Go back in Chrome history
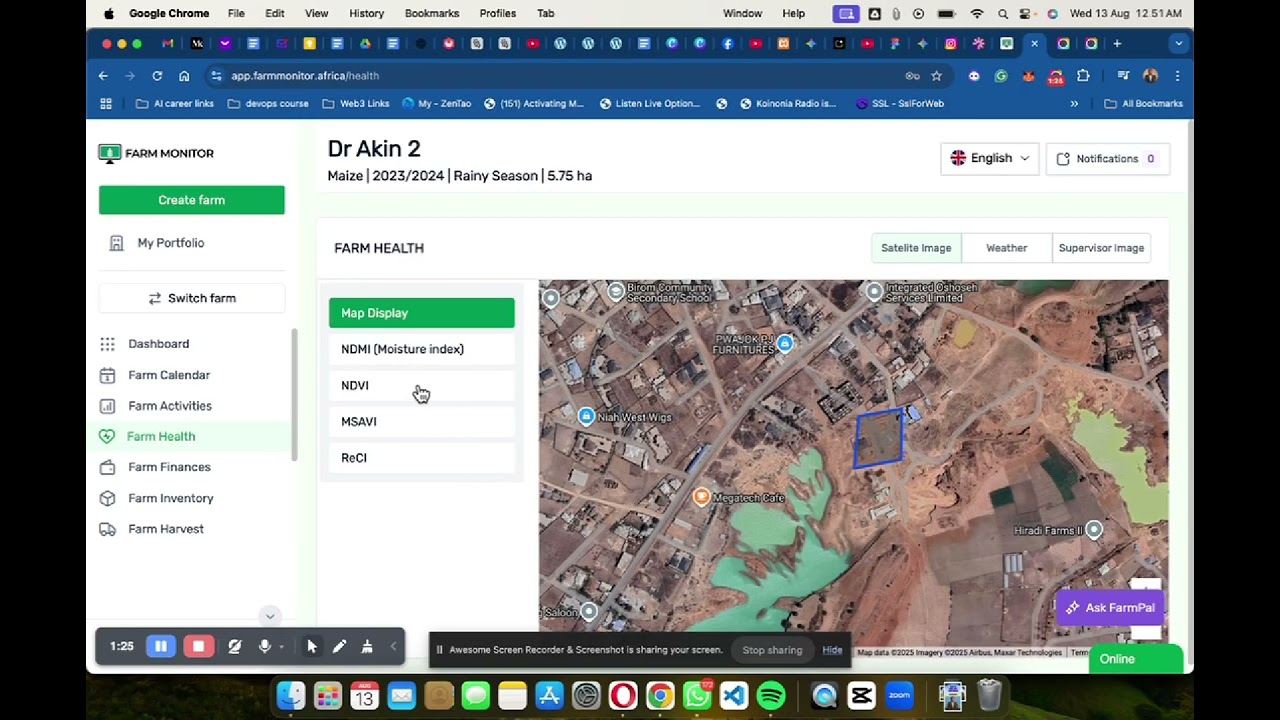 103,76
